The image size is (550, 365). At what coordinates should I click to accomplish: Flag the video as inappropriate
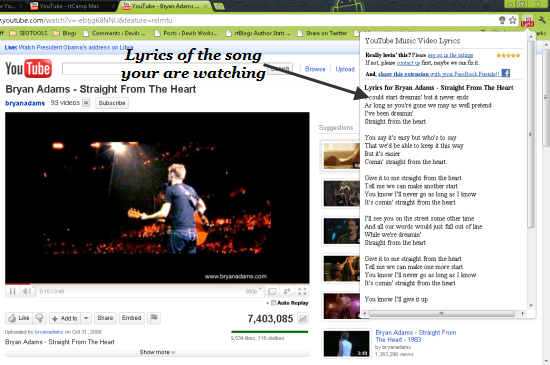coord(154,318)
